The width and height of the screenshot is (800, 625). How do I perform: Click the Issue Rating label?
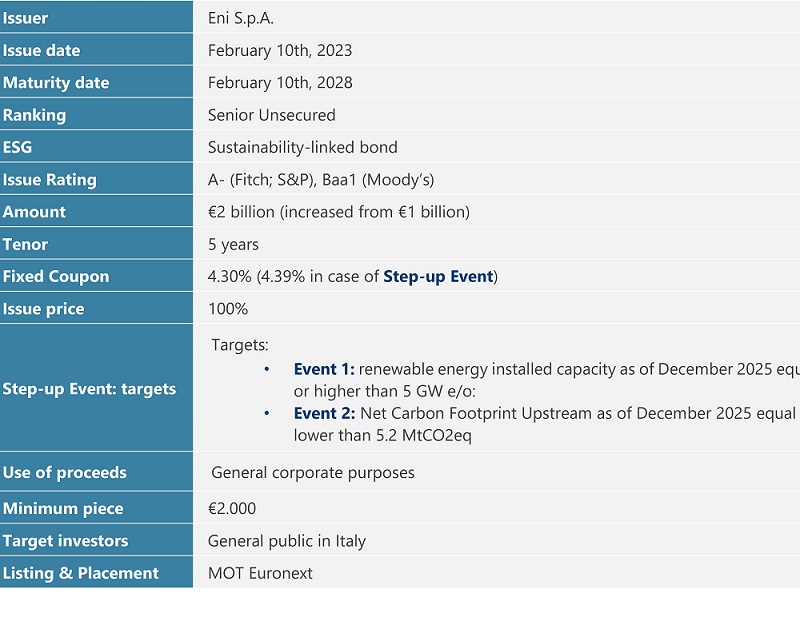pos(50,180)
